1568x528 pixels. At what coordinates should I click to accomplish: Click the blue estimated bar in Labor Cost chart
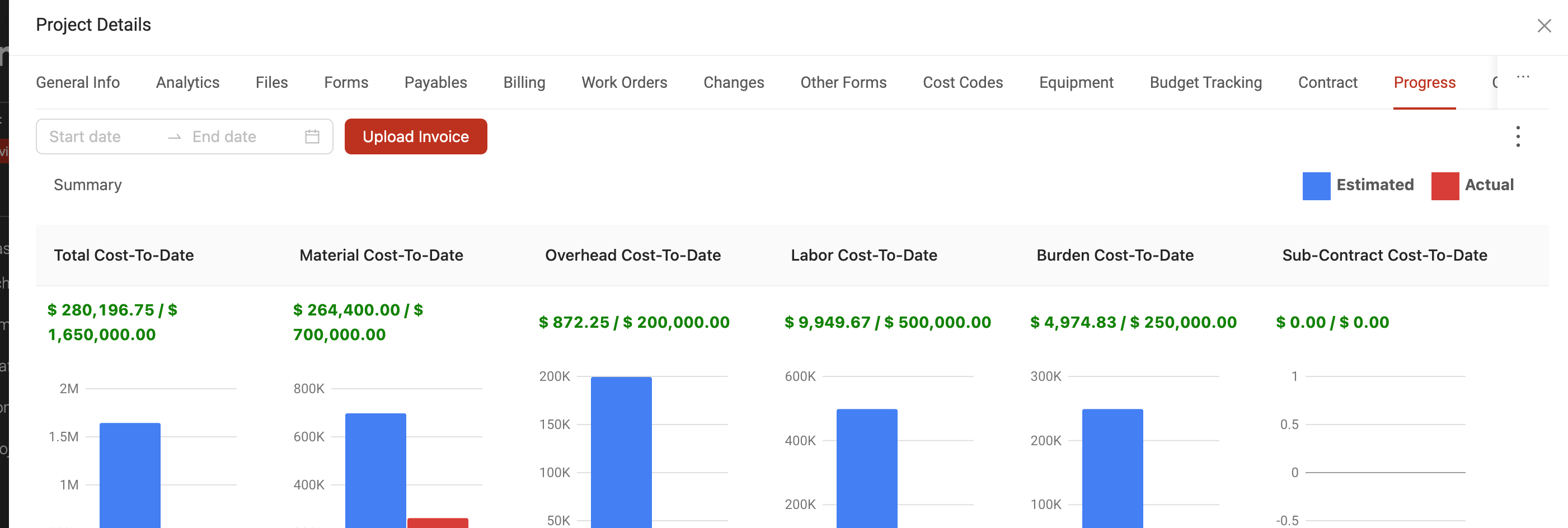[867, 468]
